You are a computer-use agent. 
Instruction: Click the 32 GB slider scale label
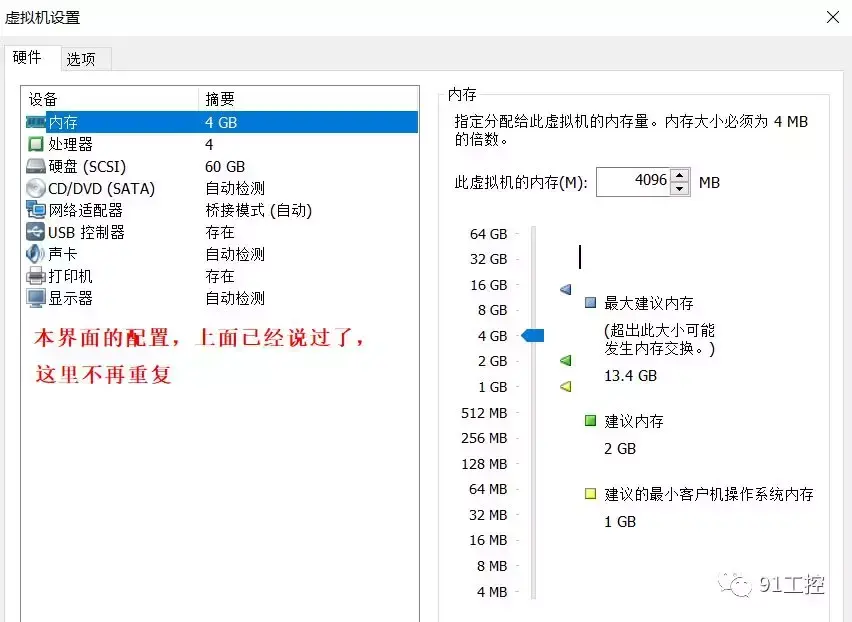(488, 259)
